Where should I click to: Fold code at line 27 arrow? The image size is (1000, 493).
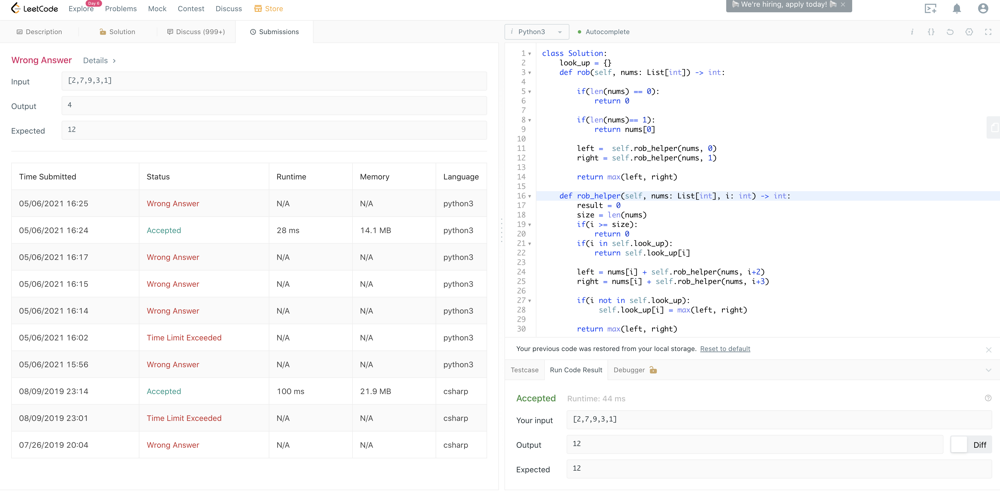(530, 300)
